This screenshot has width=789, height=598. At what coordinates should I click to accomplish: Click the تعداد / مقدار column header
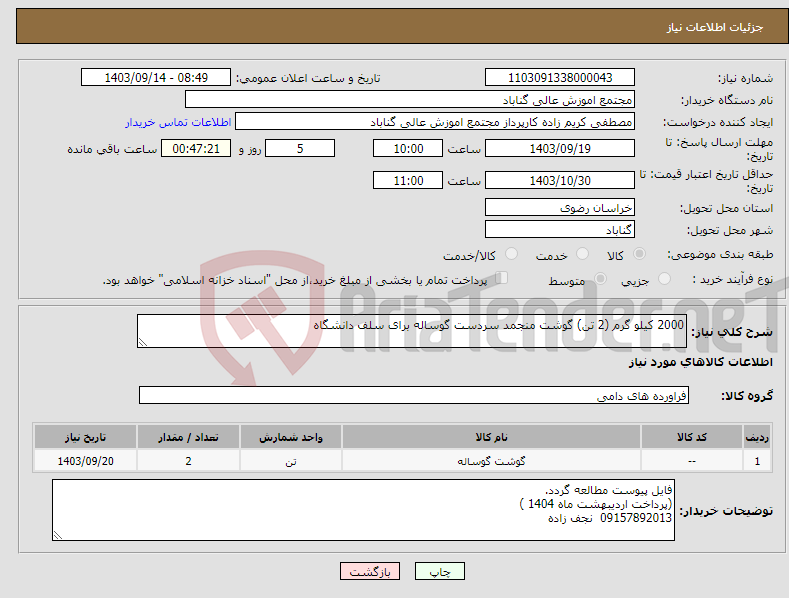tap(188, 437)
